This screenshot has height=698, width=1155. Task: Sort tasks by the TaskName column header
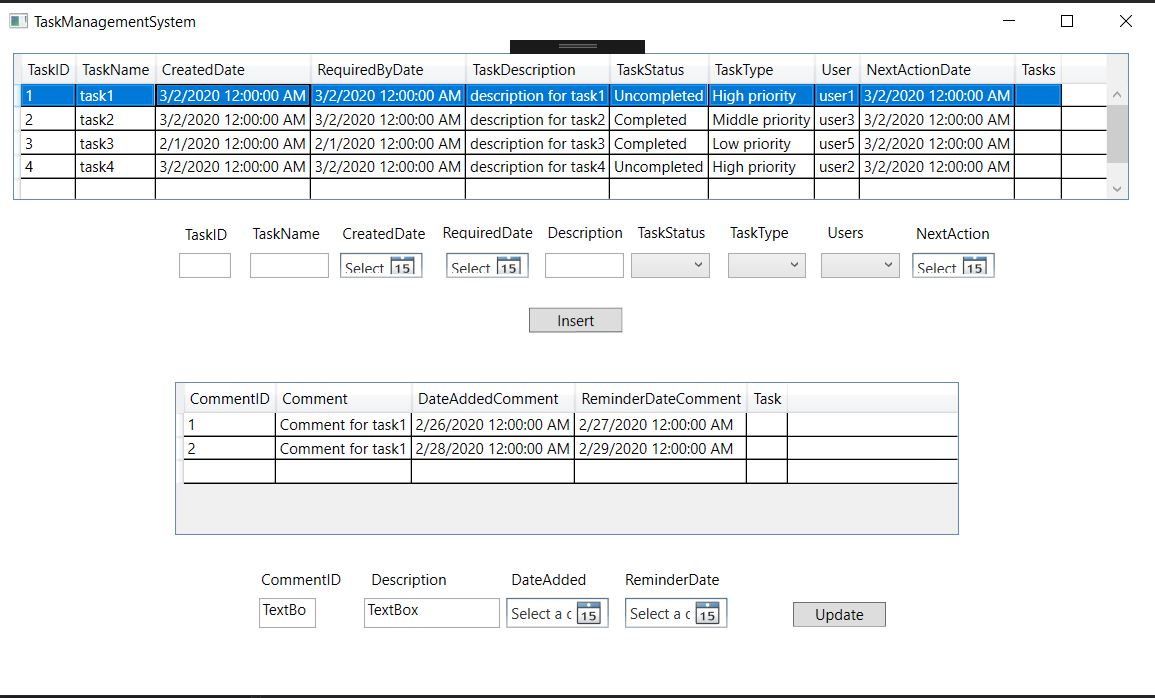coord(115,69)
